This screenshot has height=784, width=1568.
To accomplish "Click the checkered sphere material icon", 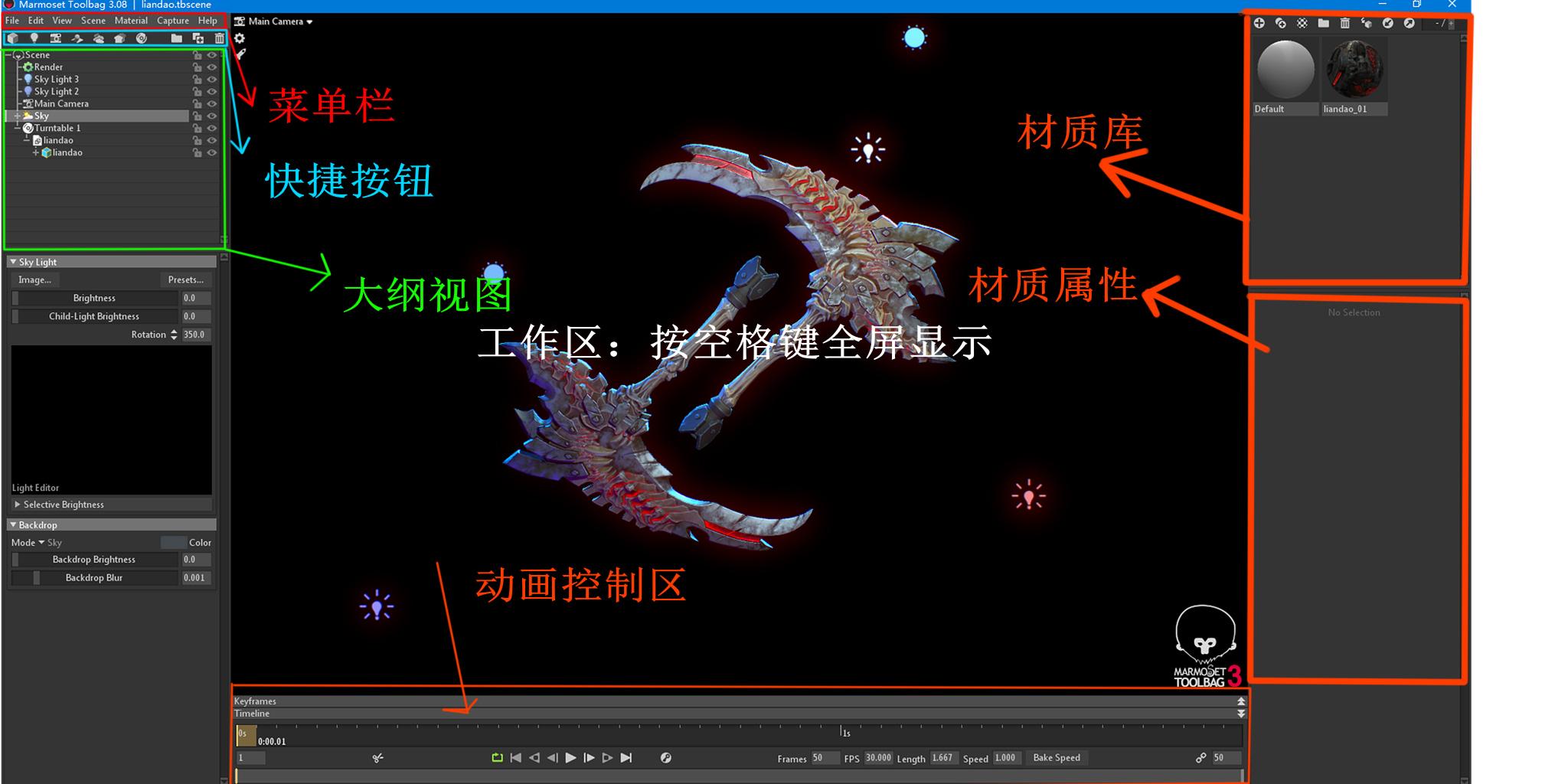I will [1302, 23].
